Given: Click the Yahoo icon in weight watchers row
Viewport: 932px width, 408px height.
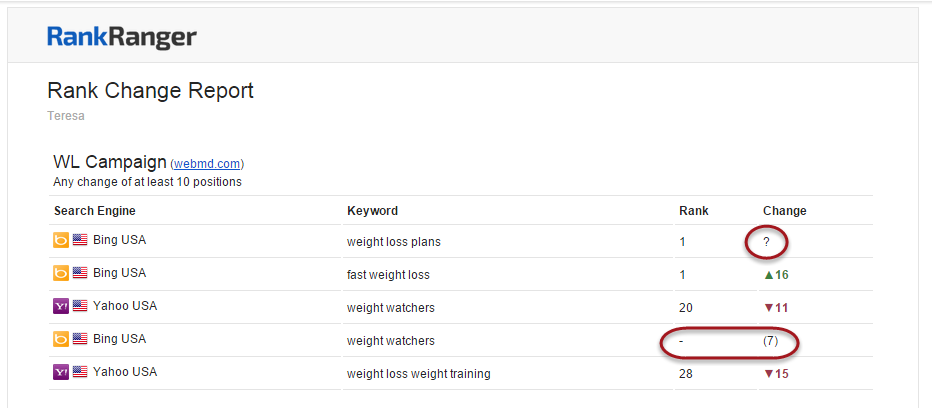Looking at the screenshot, I should coord(61,306).
